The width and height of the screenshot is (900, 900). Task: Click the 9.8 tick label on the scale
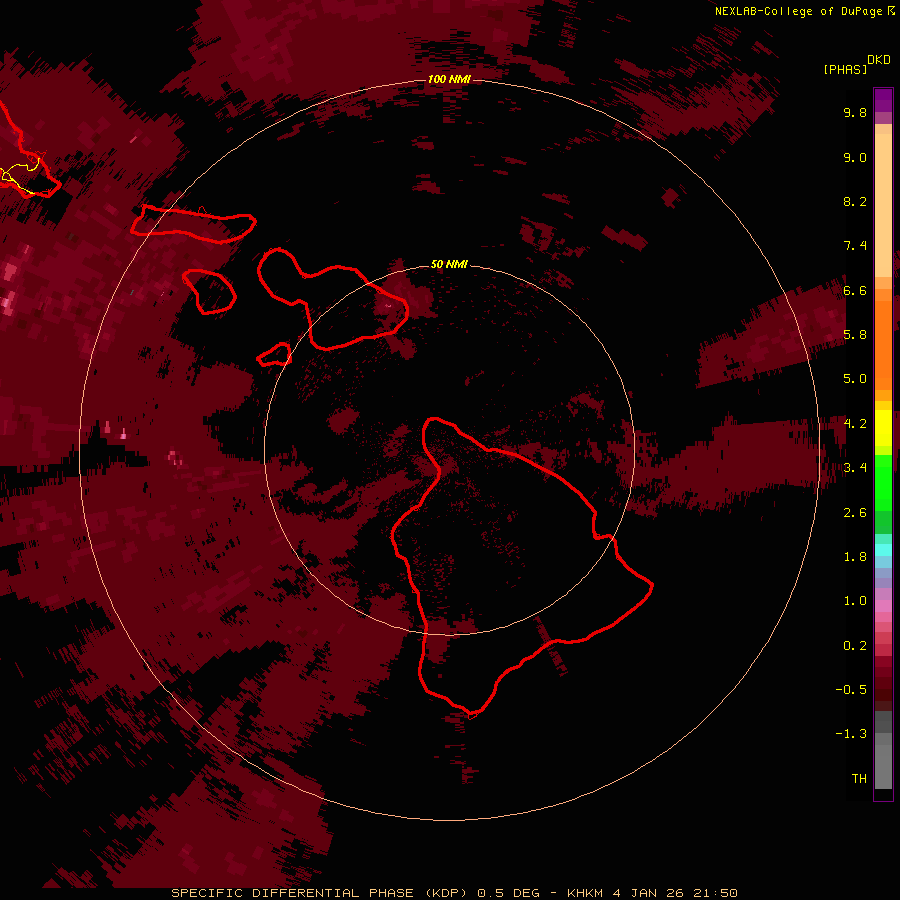(855, 112)
